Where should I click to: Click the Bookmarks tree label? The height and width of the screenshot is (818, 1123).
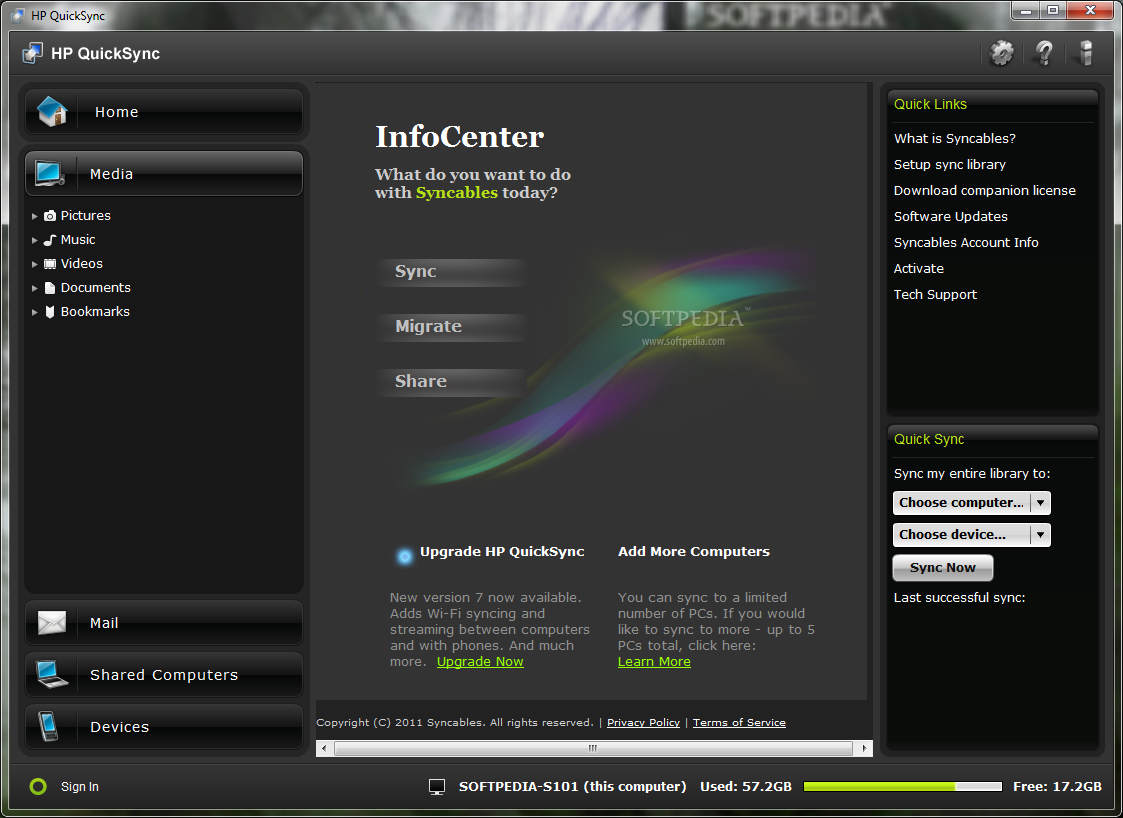point(95,312)
